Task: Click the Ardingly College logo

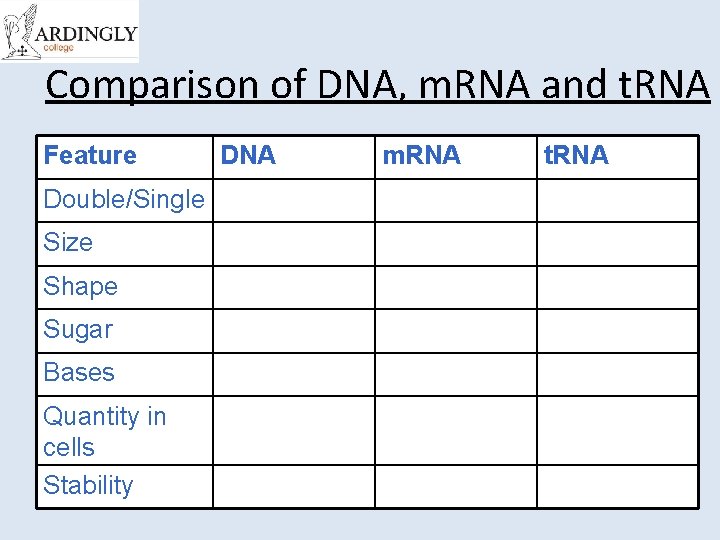Action: (x=70, y=32)
